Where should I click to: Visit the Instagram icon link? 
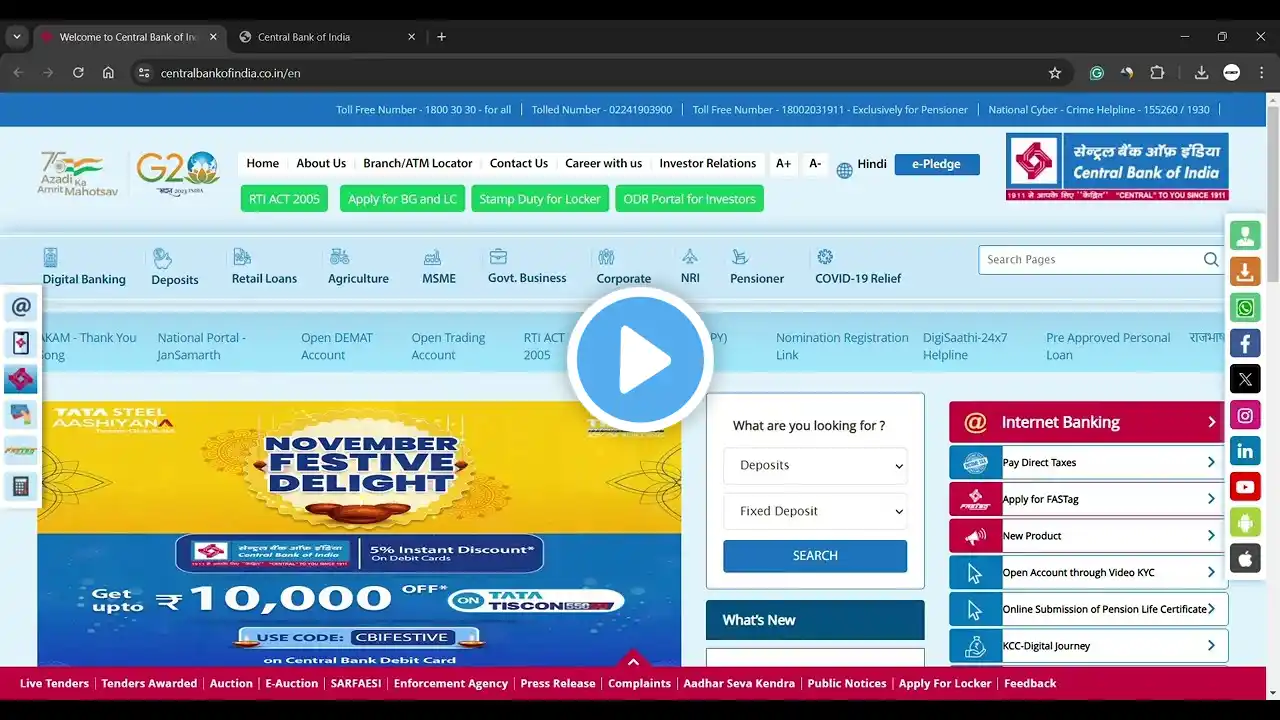[1245, 415]
